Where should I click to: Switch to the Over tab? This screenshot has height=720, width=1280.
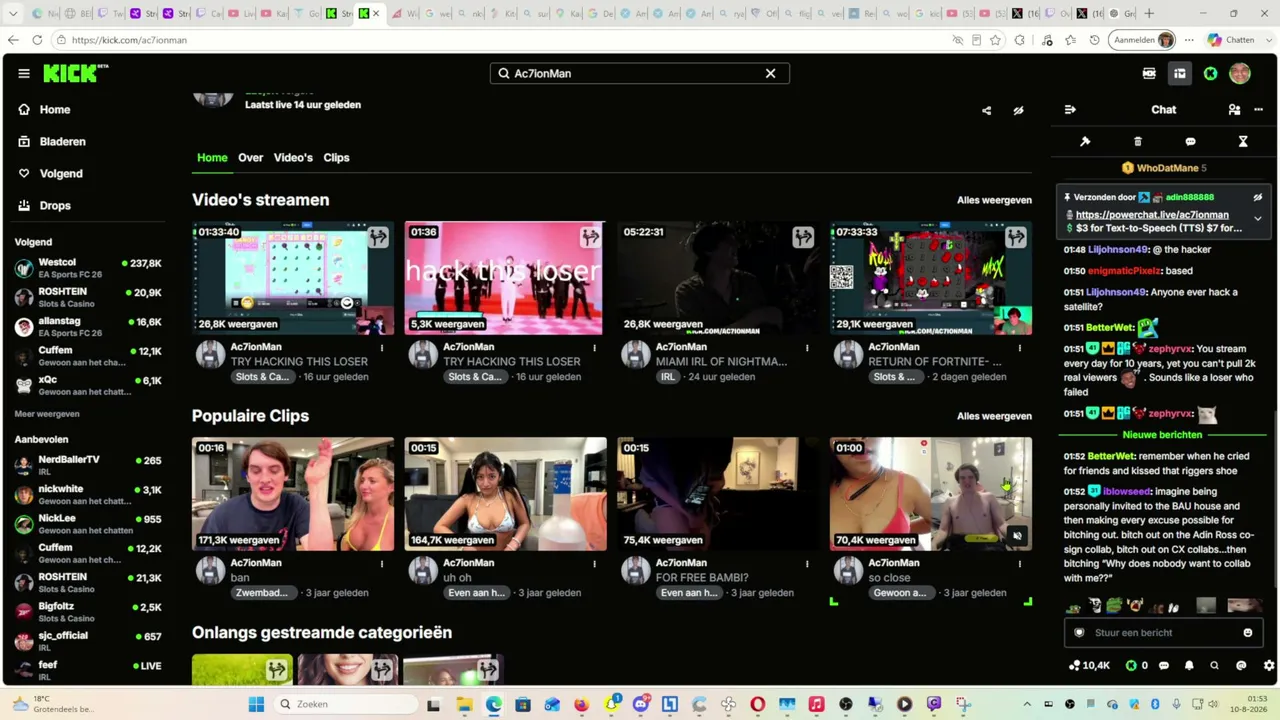click(x=251, y=157)
